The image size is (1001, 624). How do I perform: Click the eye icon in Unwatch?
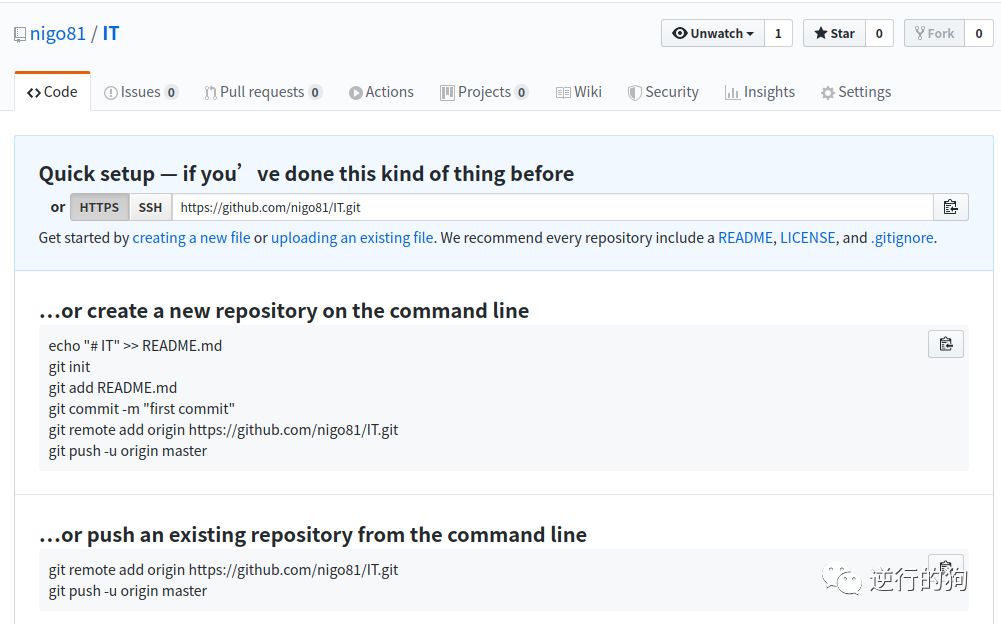(680, 33)
